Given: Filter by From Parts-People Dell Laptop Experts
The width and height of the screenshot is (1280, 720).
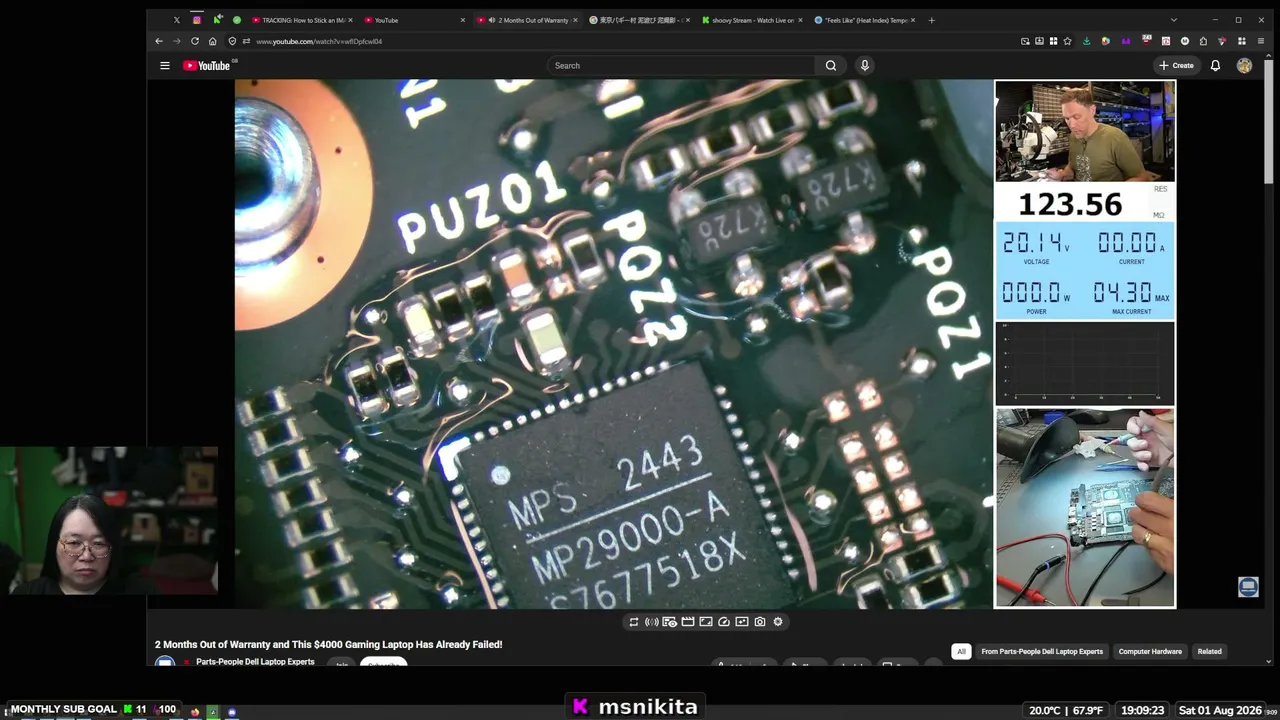Looking at the screenshot, I should click(1042, 652).
